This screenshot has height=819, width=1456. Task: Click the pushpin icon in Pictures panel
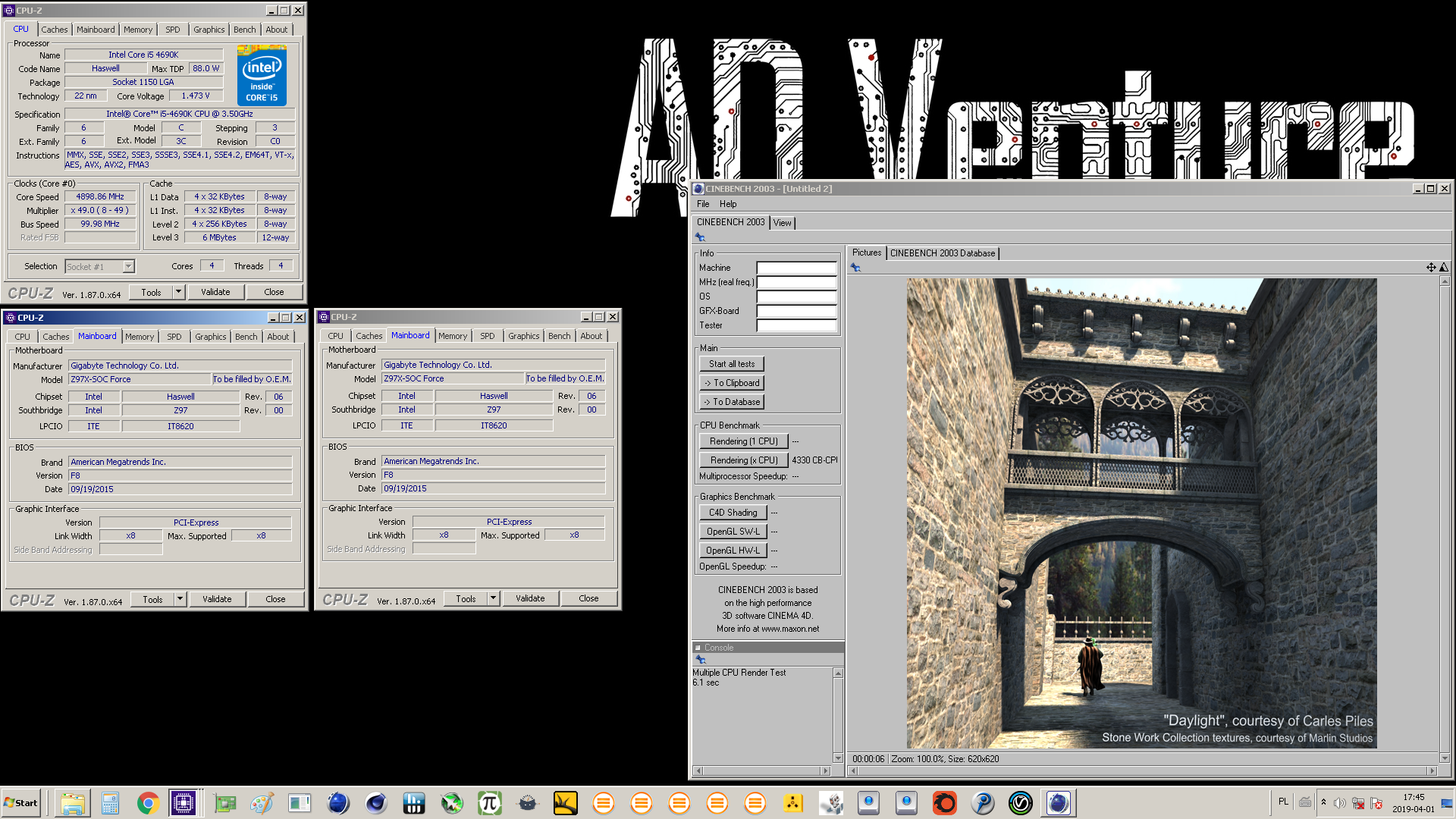pyautogui.click(x=855, y=267)
